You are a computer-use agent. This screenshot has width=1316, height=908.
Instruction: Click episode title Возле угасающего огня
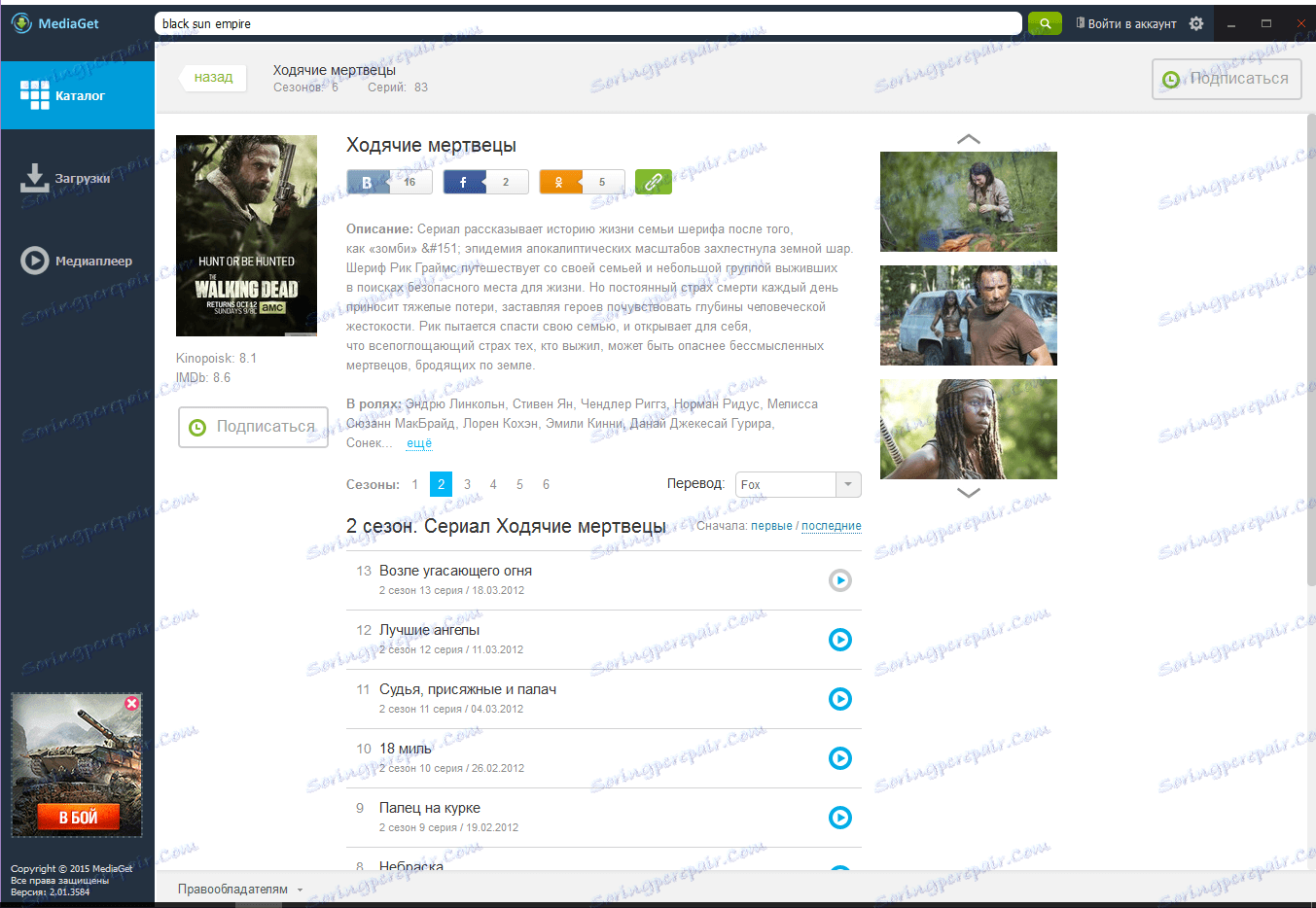455,571
